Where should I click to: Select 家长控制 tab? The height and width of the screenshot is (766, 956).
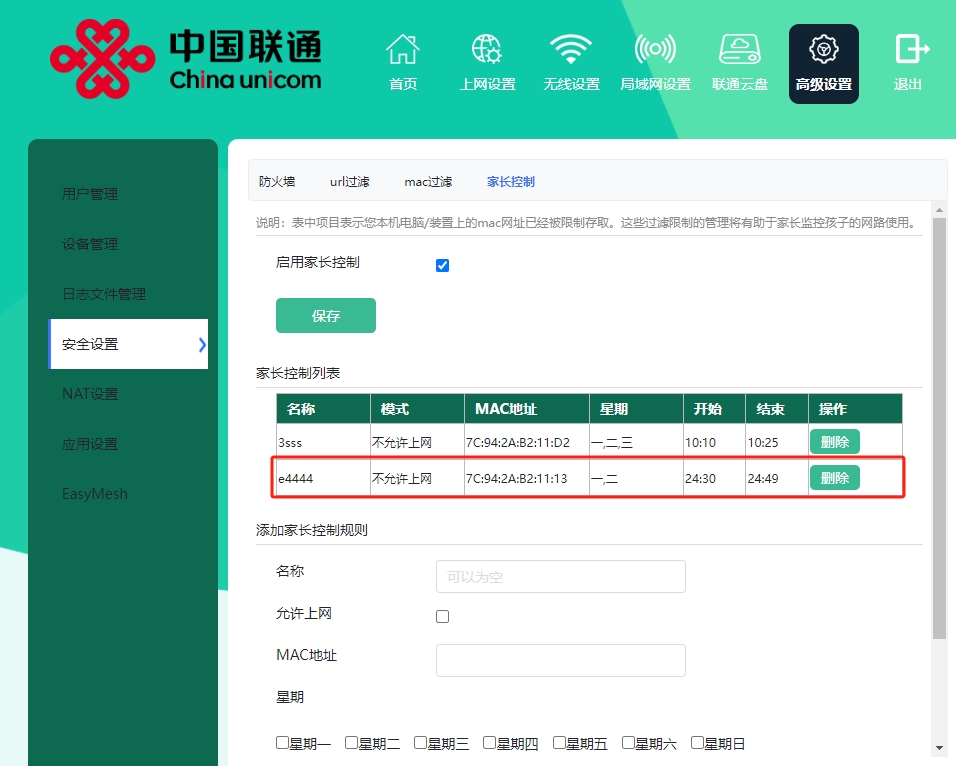click(510, 182)
